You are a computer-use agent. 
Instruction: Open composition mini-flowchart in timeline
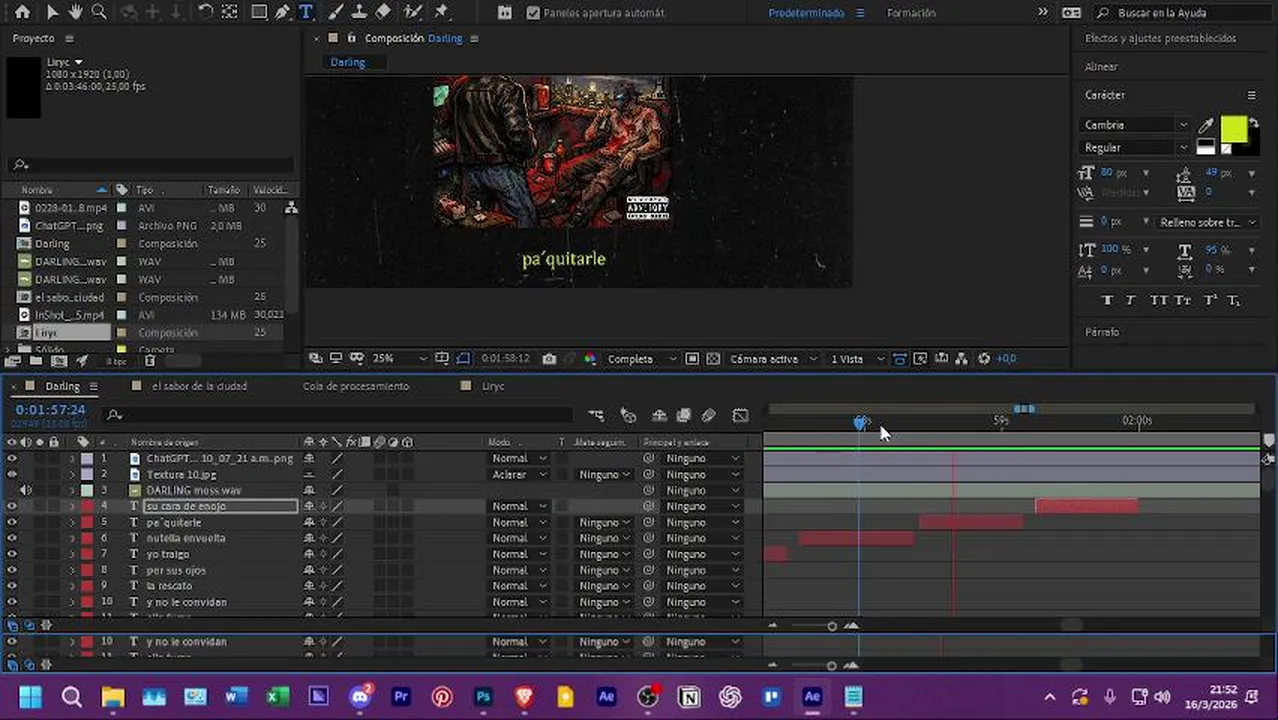pos(596,415)
